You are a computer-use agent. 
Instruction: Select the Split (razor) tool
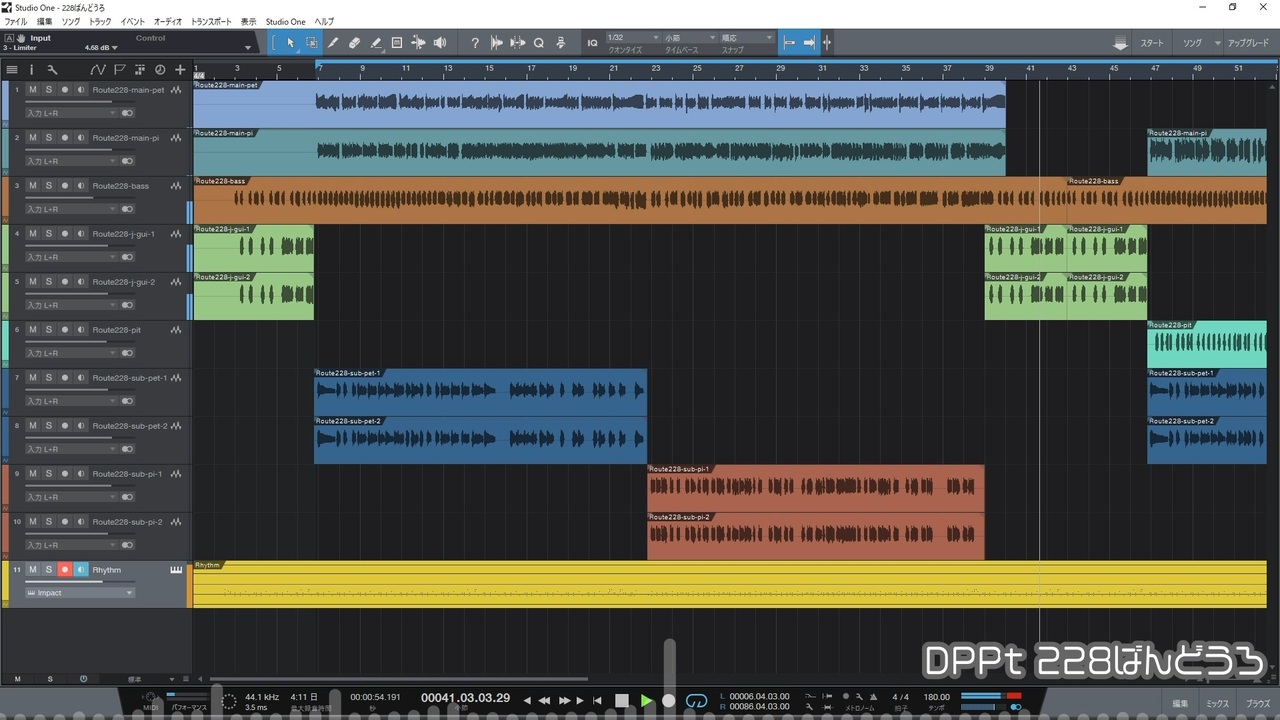click(x=333, y=43)
